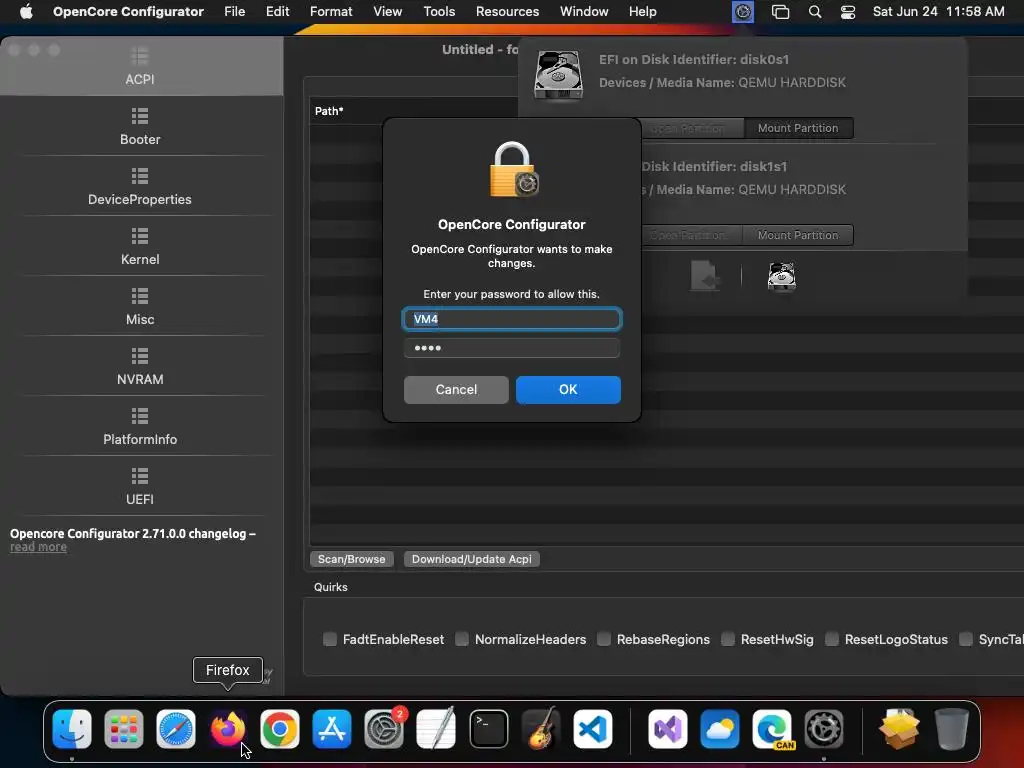Screen dimensions: 1024x768
Task: Open the Trash in the Dock
Action: click(x=952, y=728)
